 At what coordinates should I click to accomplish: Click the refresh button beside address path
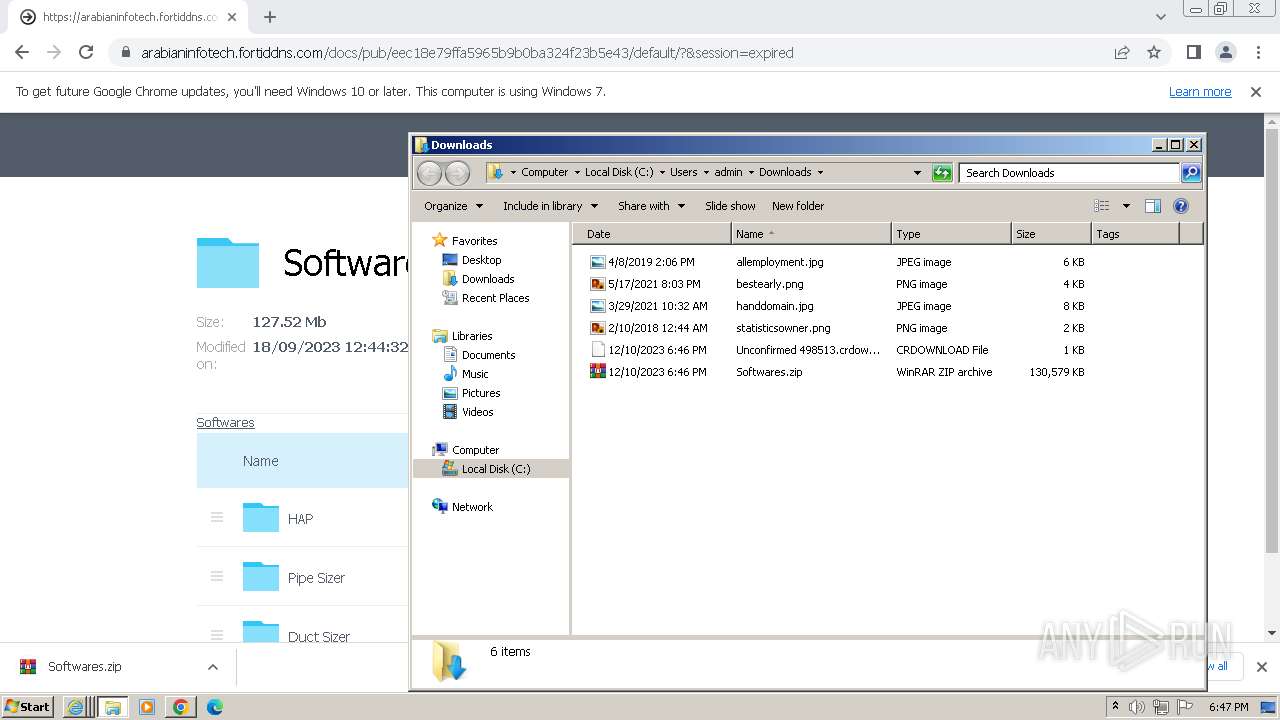pyautogui.click(x=942, y=173)
